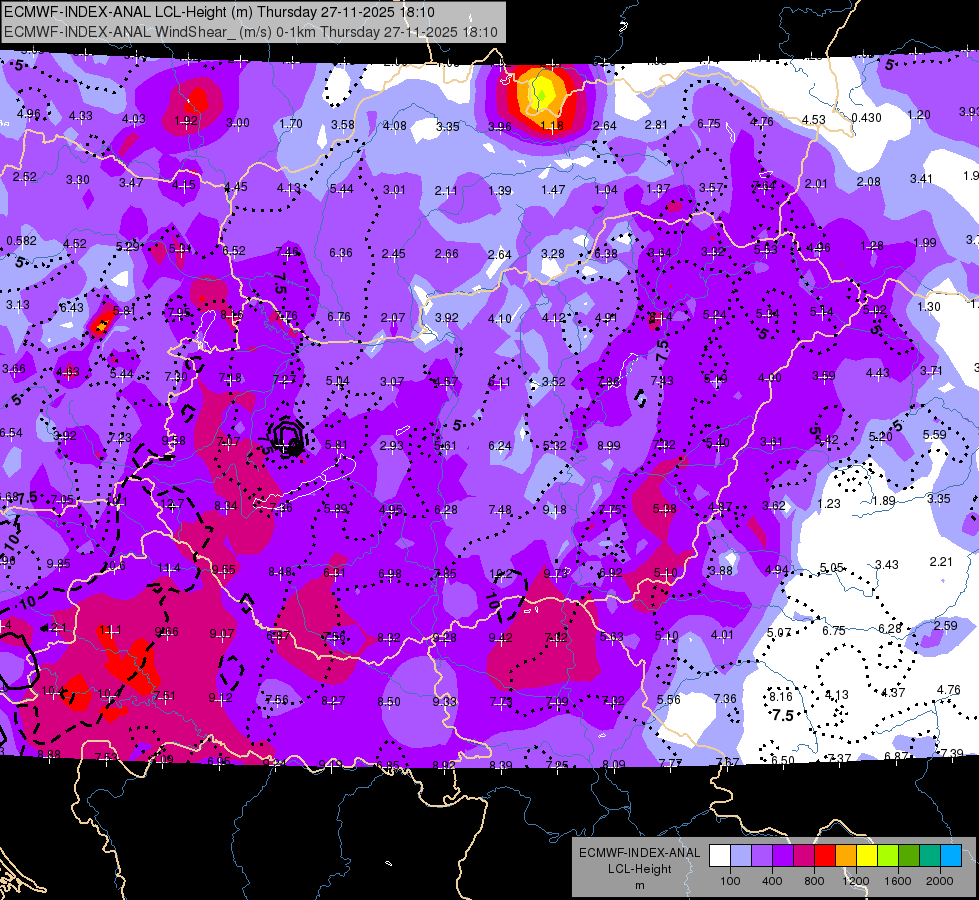
Task: Click the magenta legend swatch
Action: 804,856
